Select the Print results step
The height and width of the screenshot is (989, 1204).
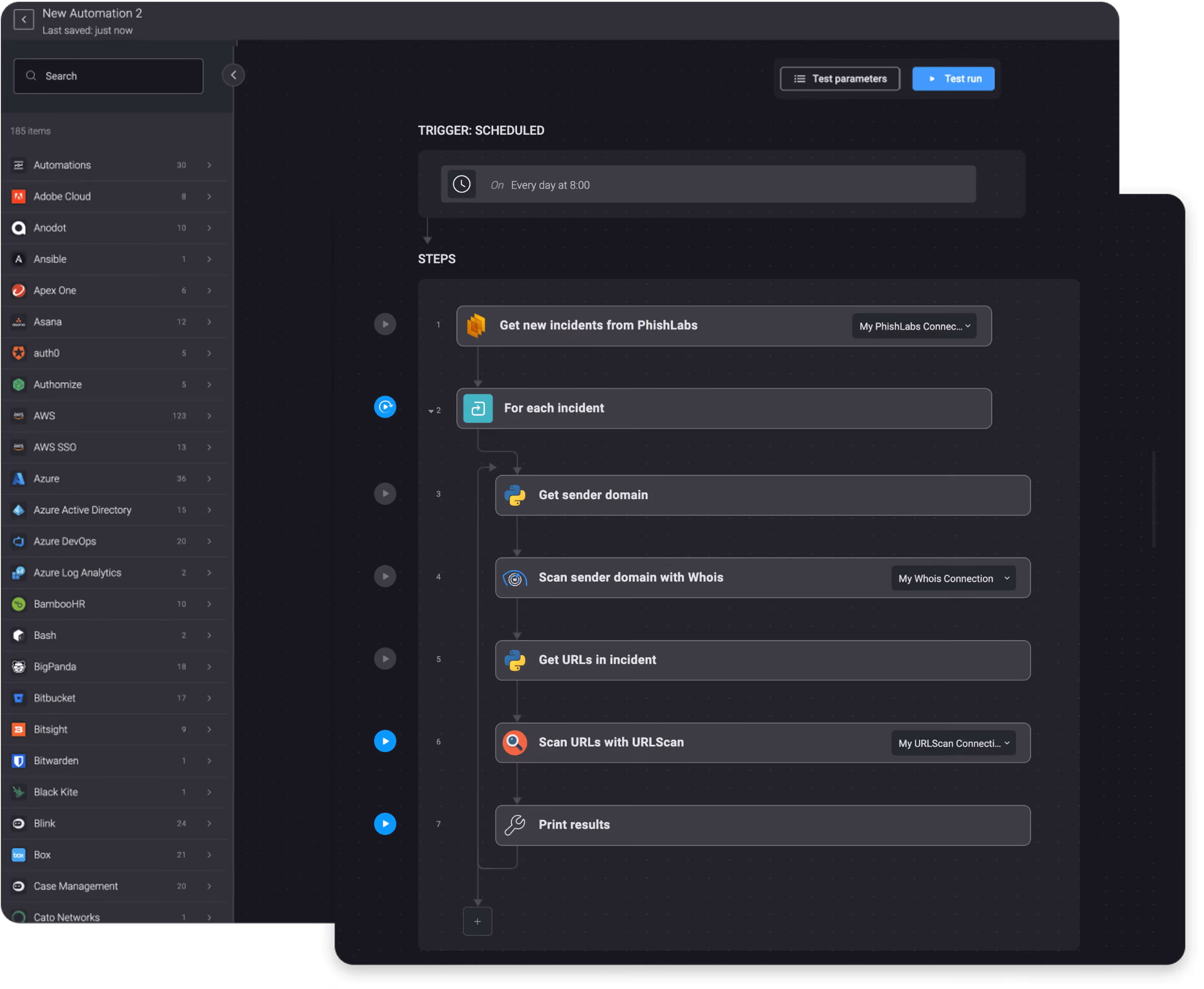click(763, 825)
